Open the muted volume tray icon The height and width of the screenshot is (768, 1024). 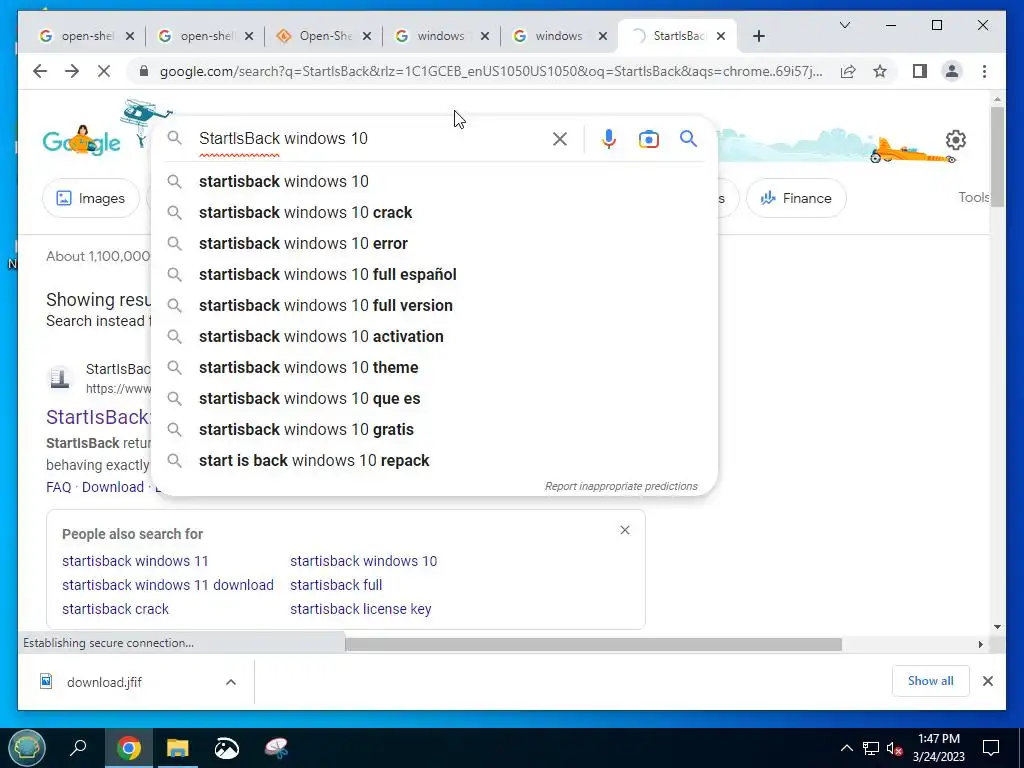(x=895, y=748)
